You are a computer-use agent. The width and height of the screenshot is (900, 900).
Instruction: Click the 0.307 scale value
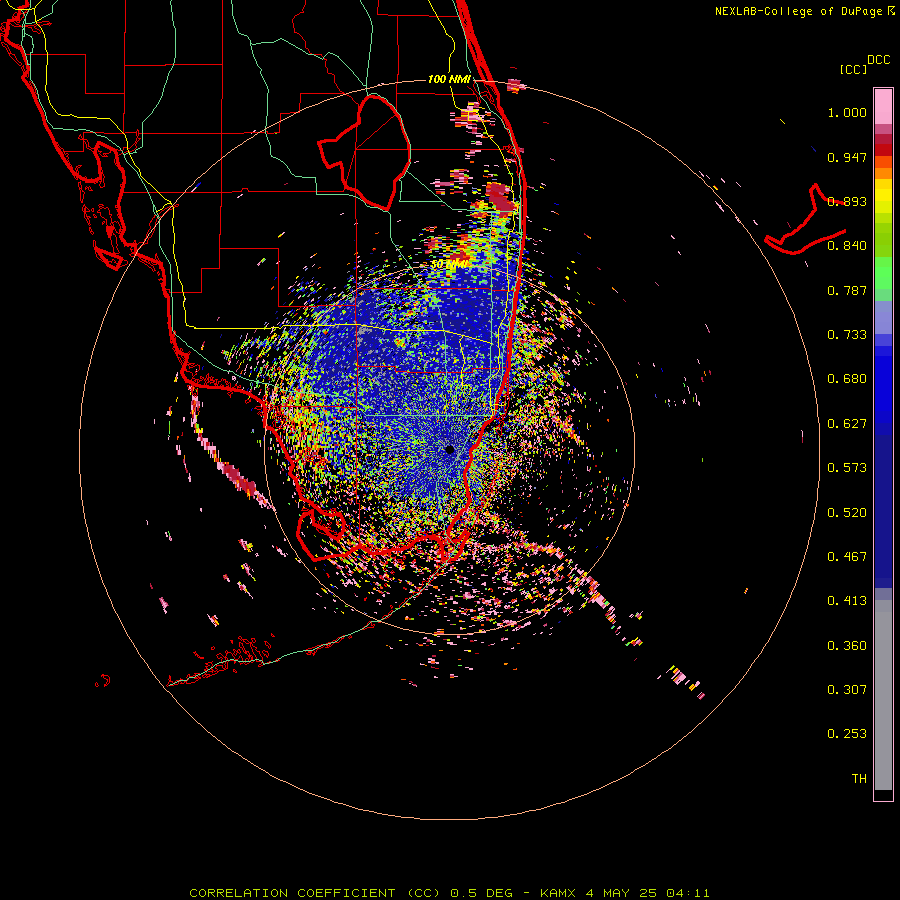tap(847, 690)
